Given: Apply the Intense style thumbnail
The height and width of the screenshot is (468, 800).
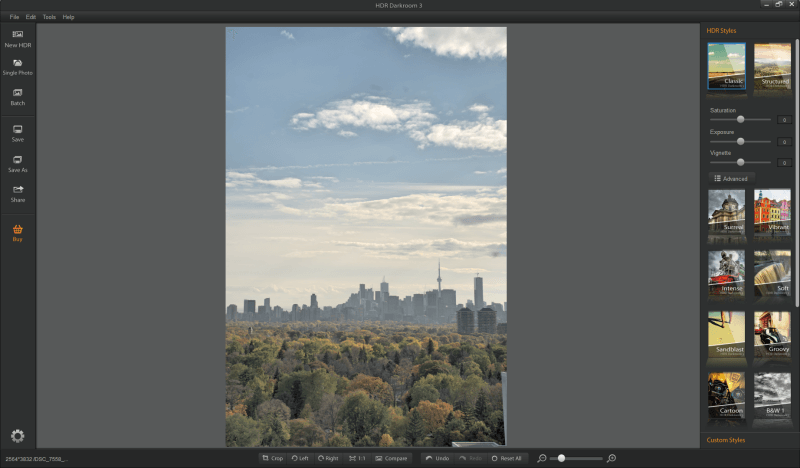Looking at the screenshot, I should click(727, 274).
